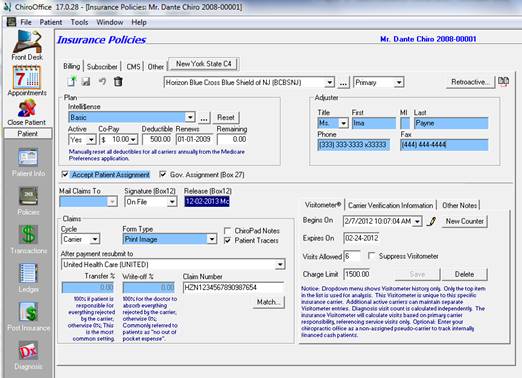Open the Appointments calendar icon
Viewport: 522px width, 378px height.
[27, 80]
